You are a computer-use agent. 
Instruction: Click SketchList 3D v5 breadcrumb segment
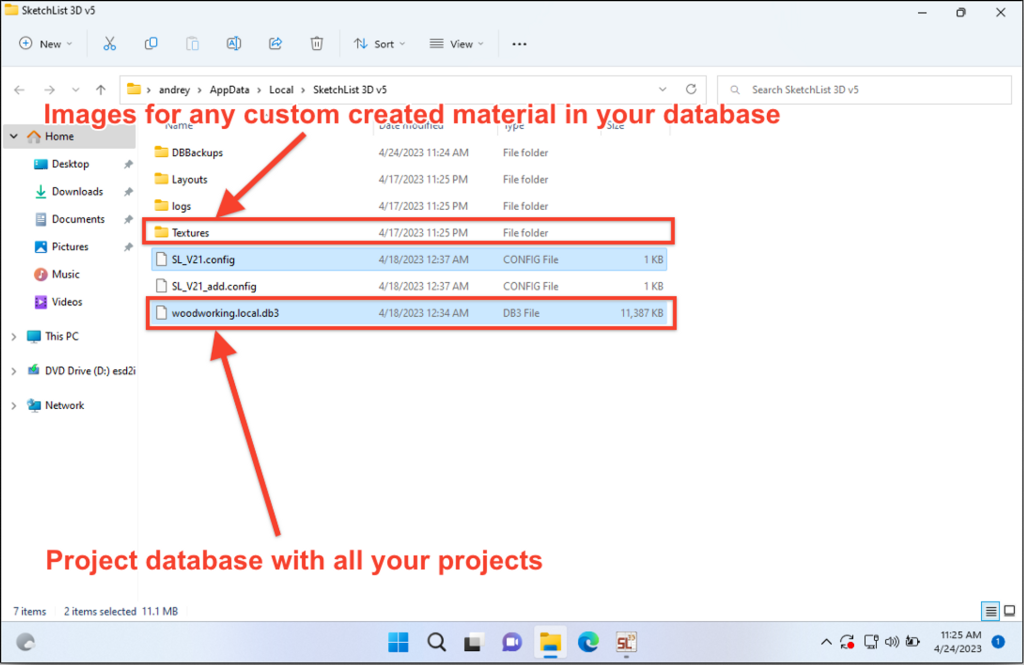pyautogui.click(x=349, y=89)
